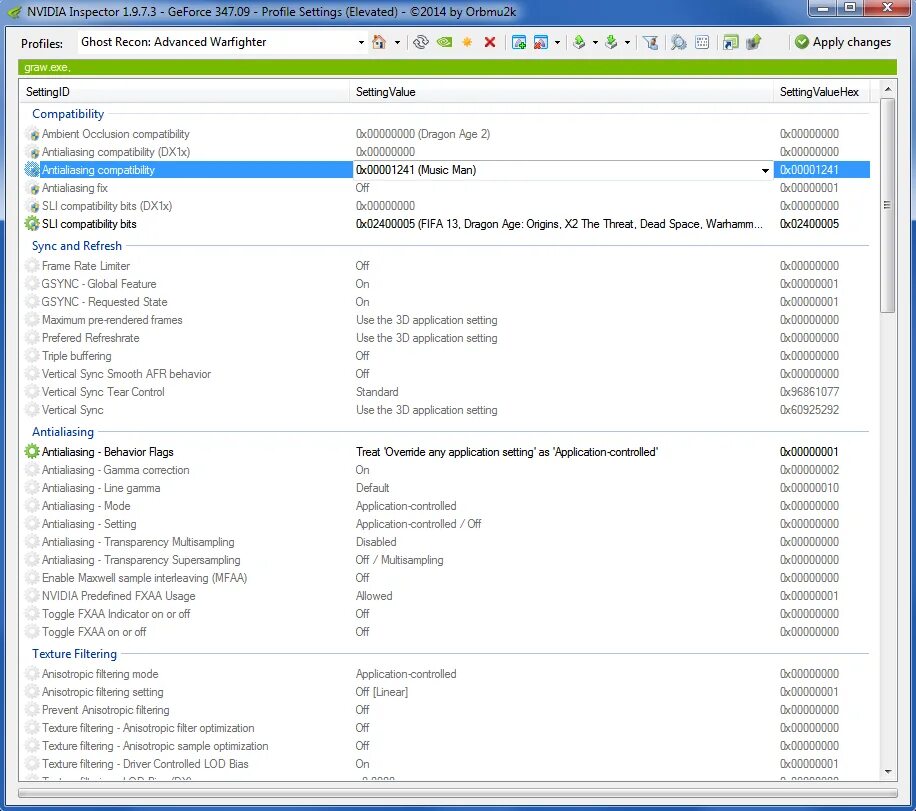Screen dimensions: 916x811
Task: Add an application to the current profile
Action: pos(519,42)
